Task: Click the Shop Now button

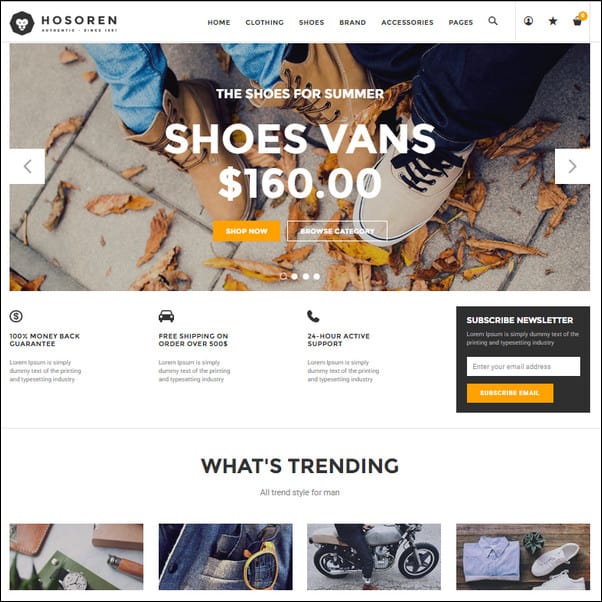Action: [247, 231]
